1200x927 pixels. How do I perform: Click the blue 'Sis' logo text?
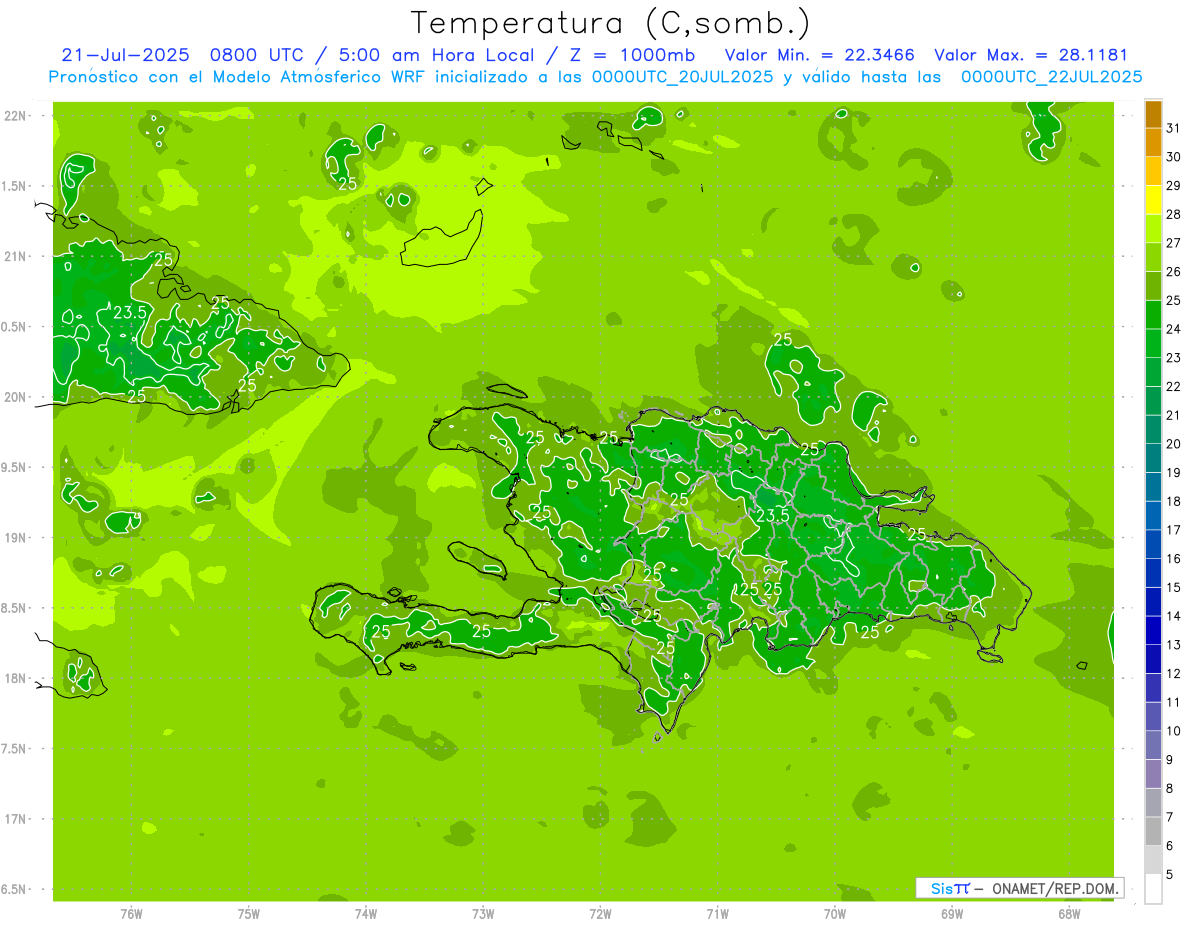point(941,888)
